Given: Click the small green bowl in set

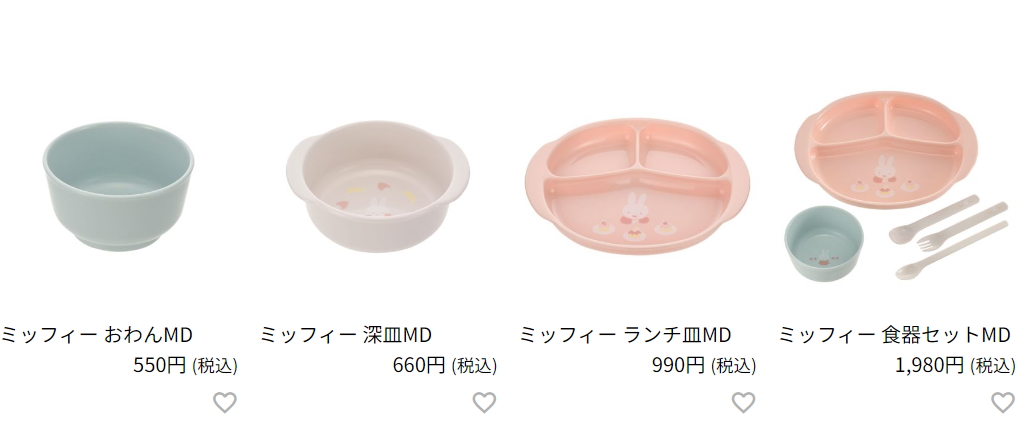Looking at the screenshot, I should (x=824, y=244).
